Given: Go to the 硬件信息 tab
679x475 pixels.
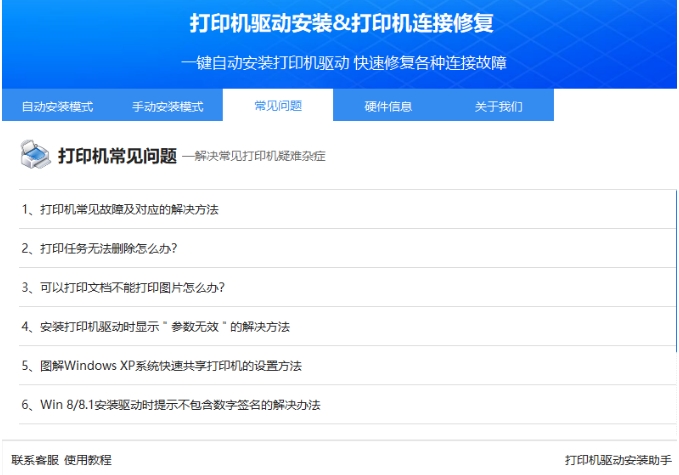Looking at the screenshot, I should (x=388, y=106).
